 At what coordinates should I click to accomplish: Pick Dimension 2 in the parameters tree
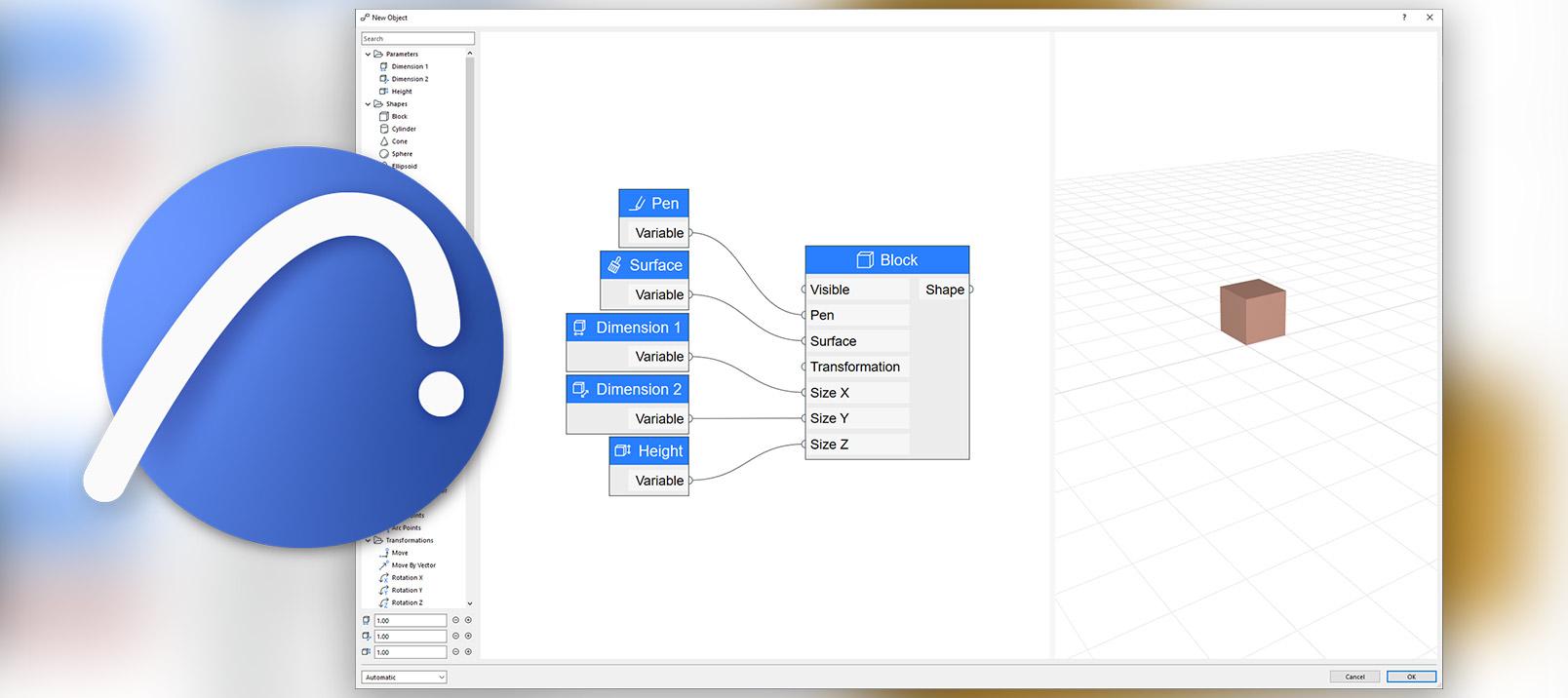(405, 79)
